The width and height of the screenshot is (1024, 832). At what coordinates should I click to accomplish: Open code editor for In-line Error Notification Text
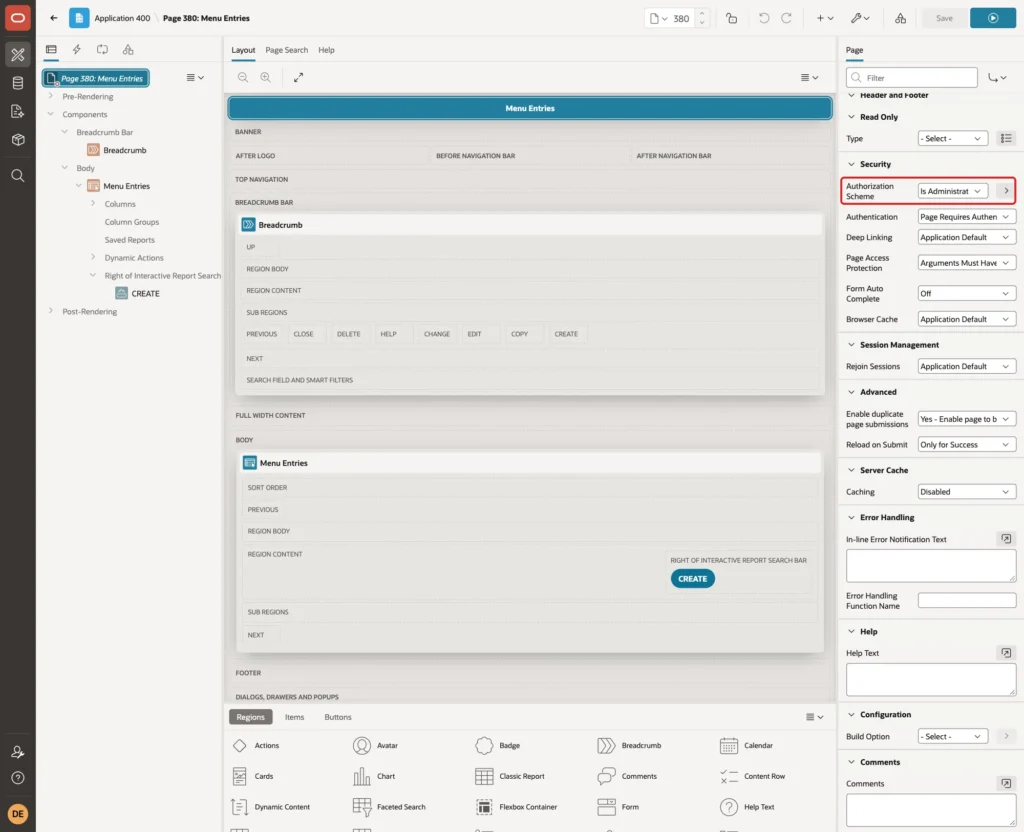1006,539
